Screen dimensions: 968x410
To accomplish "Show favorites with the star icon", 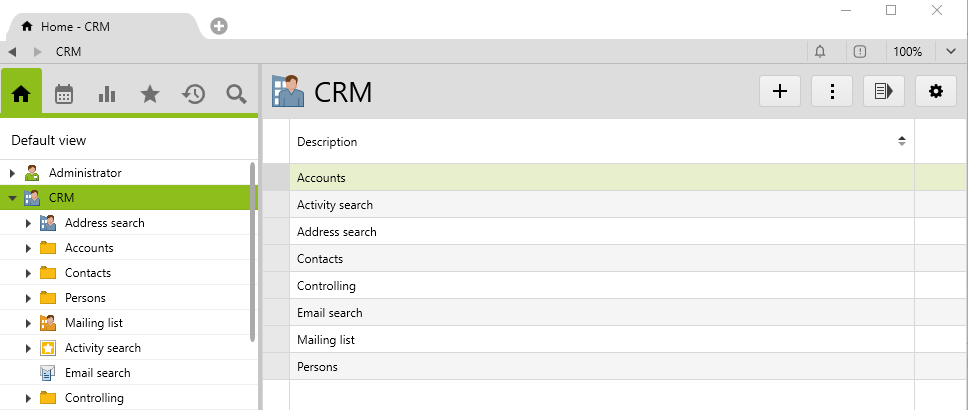I will [x=150, y=94].
